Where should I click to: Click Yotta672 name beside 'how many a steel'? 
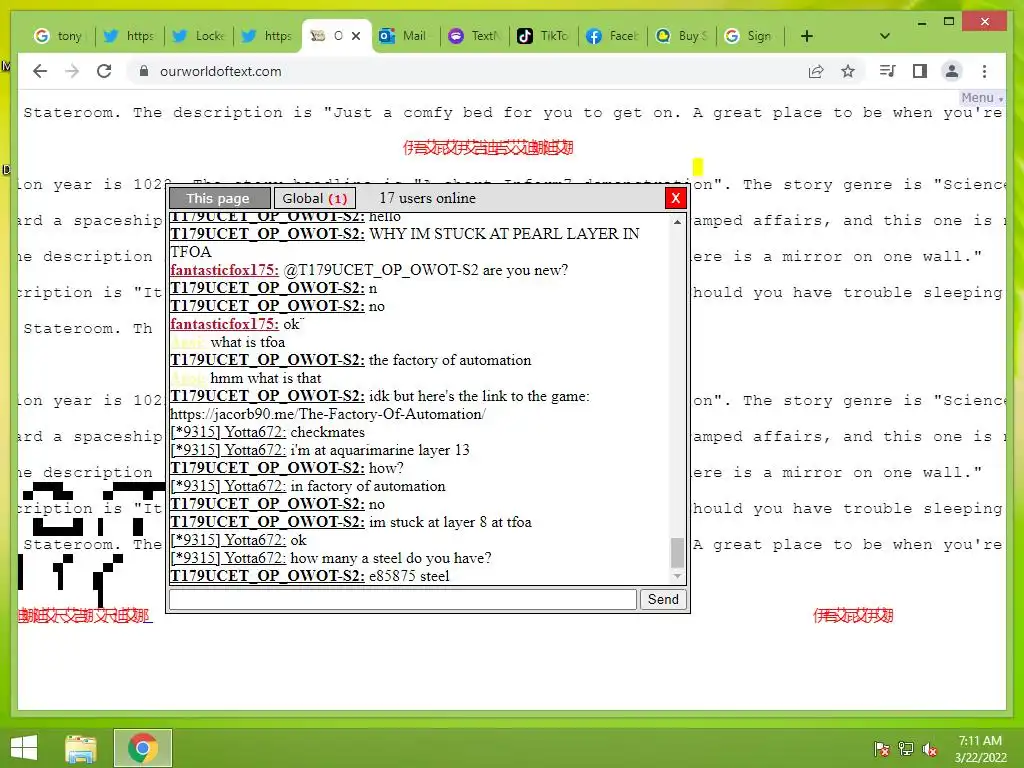(228, 558)
